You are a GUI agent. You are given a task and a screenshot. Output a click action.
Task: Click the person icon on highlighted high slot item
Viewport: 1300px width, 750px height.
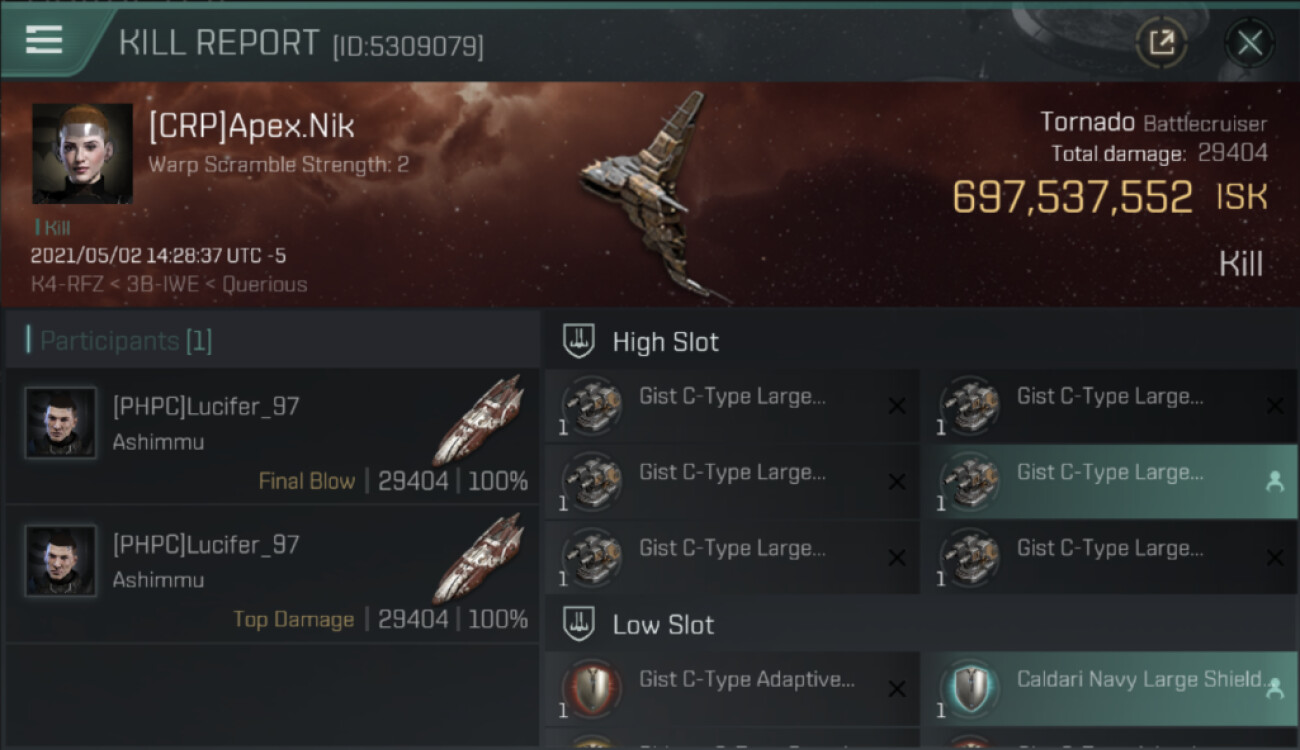pos(1274,482)
